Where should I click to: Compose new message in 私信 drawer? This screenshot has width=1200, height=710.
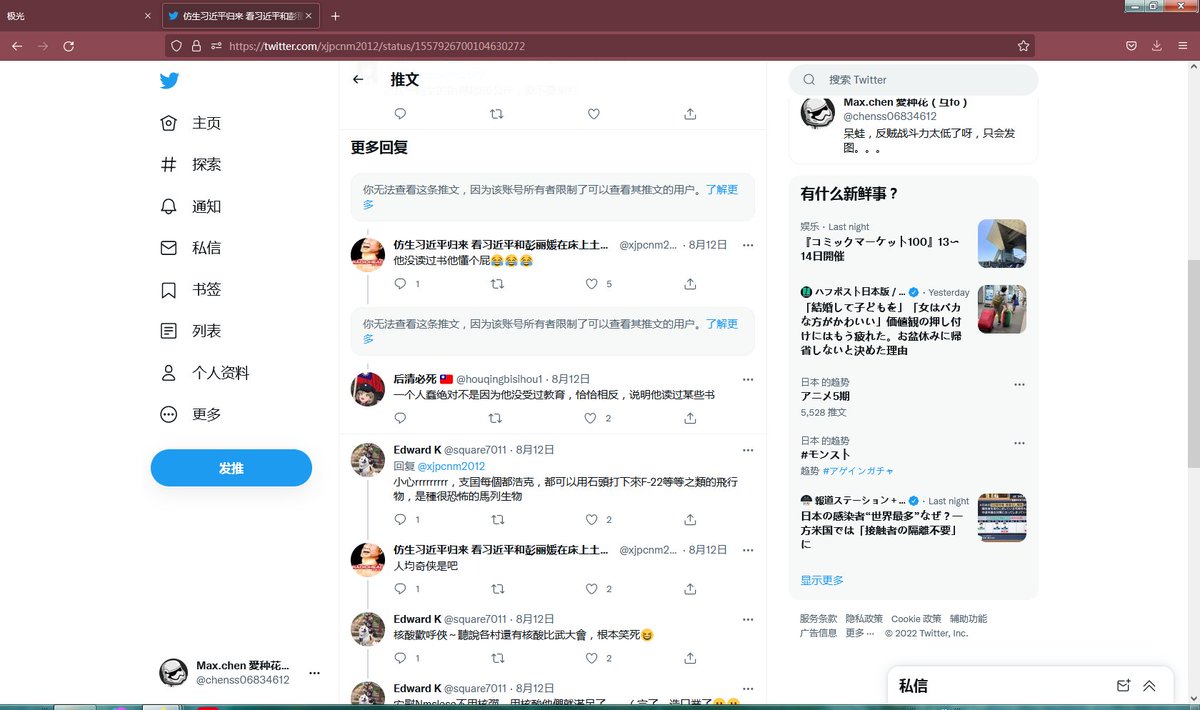[x=1123, y=686]
